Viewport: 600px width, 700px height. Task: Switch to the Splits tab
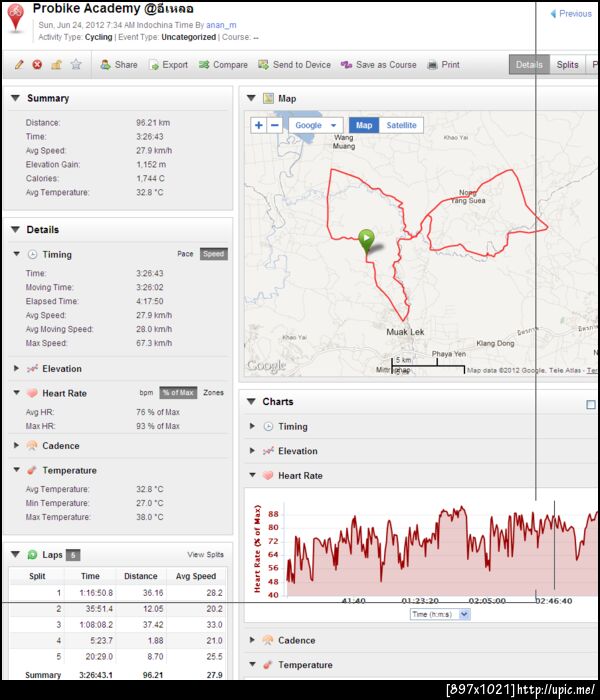(x=567, y=65)
